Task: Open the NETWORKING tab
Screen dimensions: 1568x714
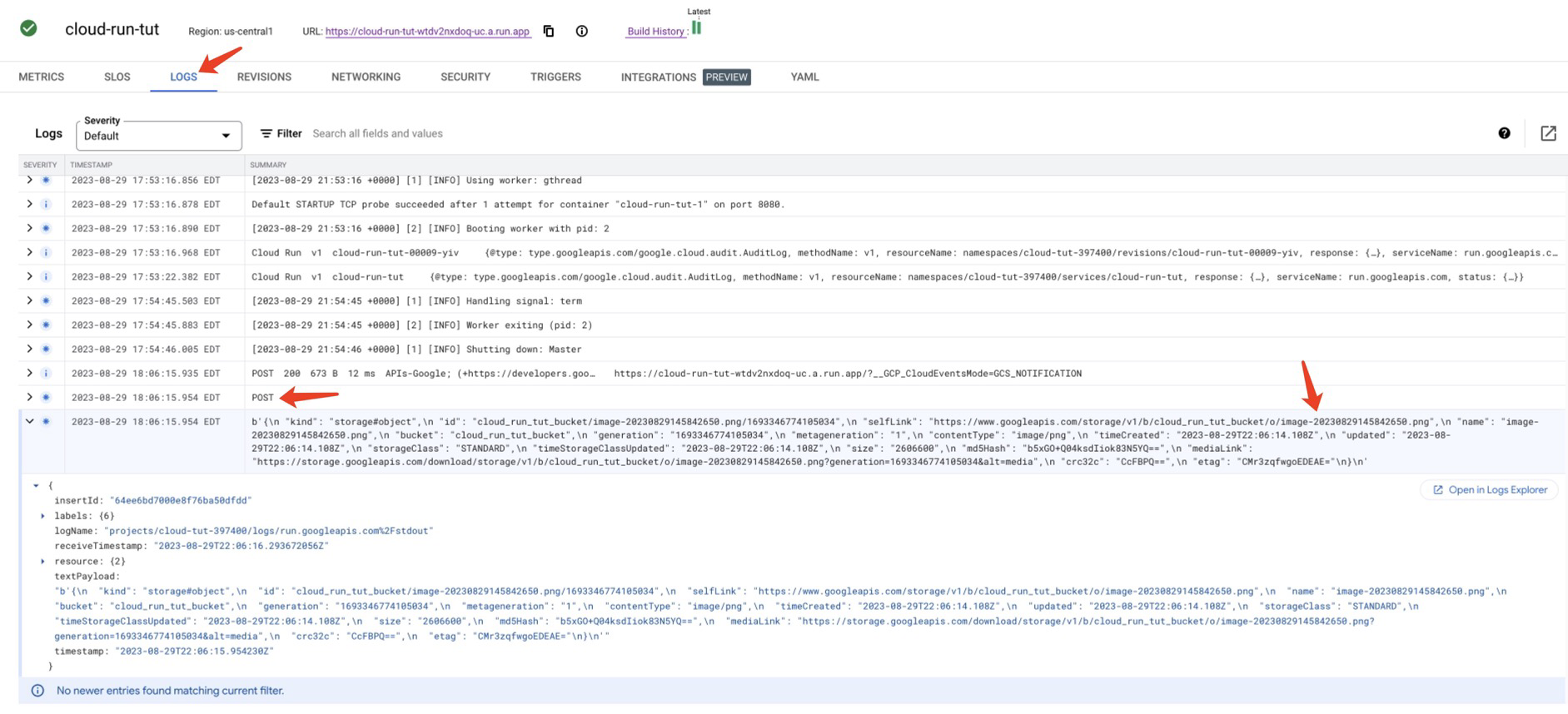Action: [366, 77]
